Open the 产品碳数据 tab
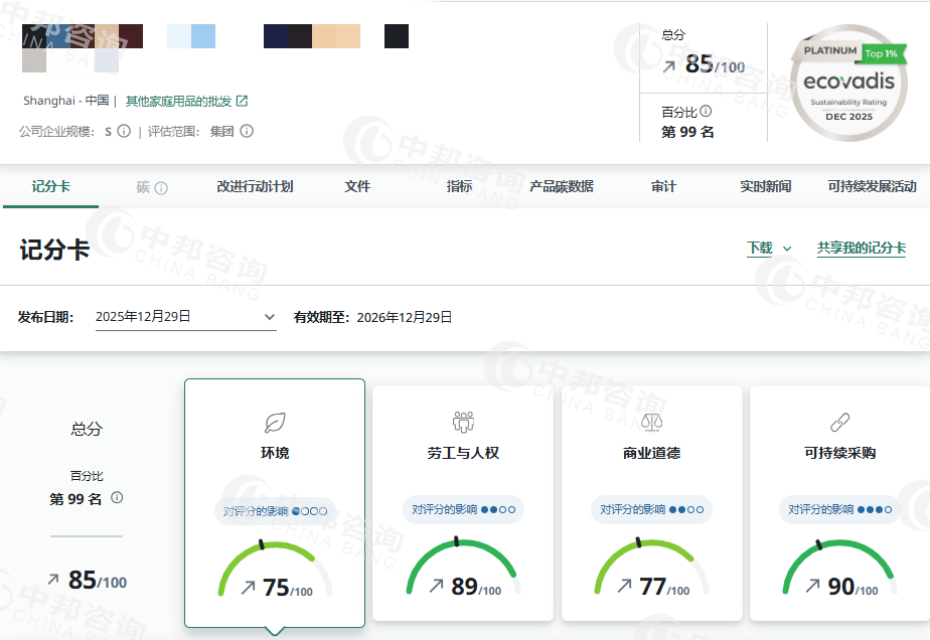930x640 pixels. coord(561,187)
